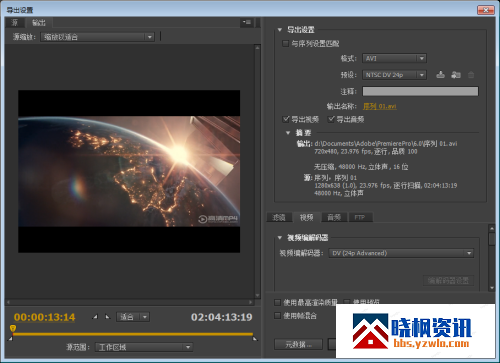The height and width of the screenshot is (363, 500).
Task: Click the set out point triangle icon
Action: [x=108, y=317]
